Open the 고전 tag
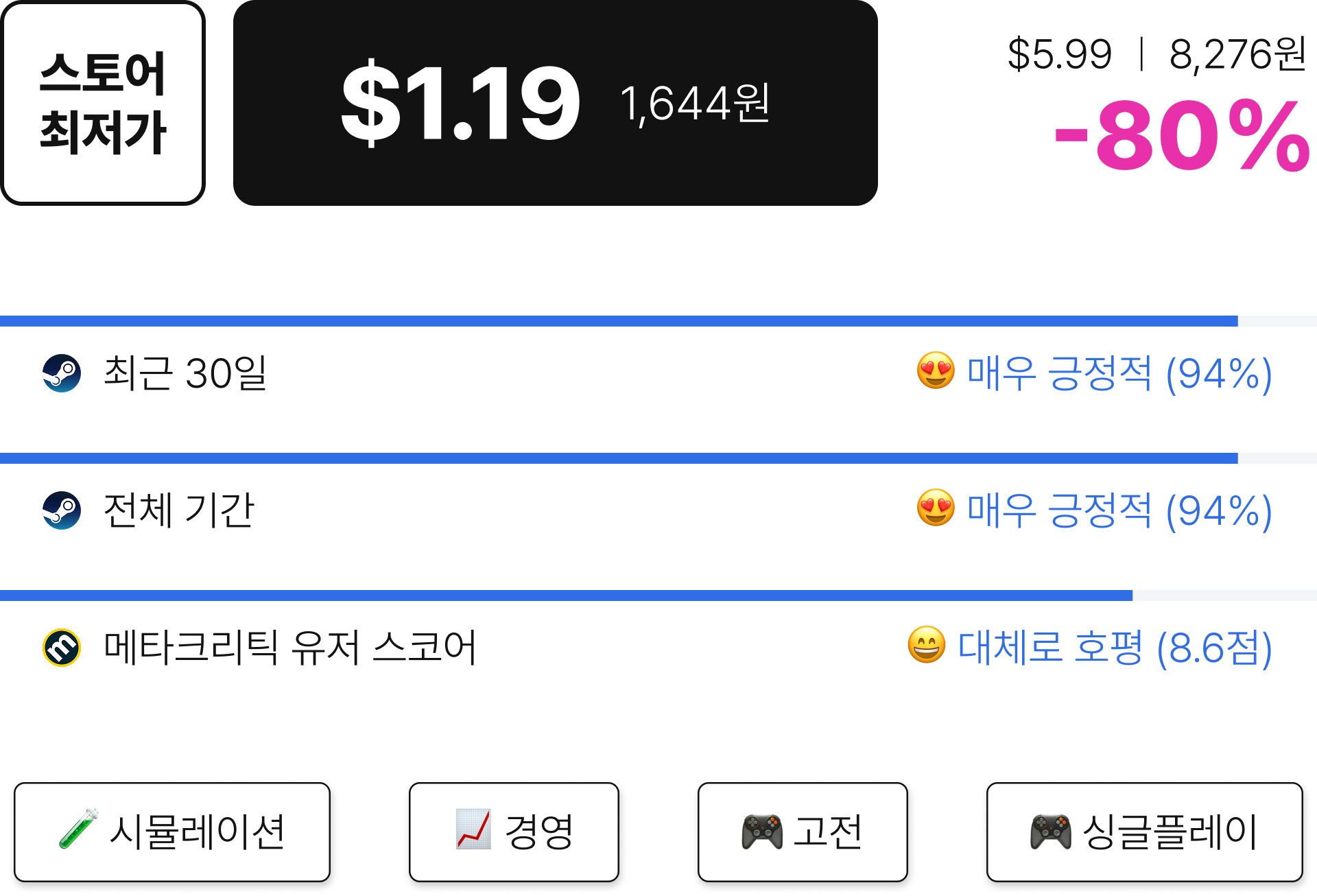The image size is (1317, 896). (803, 832)
